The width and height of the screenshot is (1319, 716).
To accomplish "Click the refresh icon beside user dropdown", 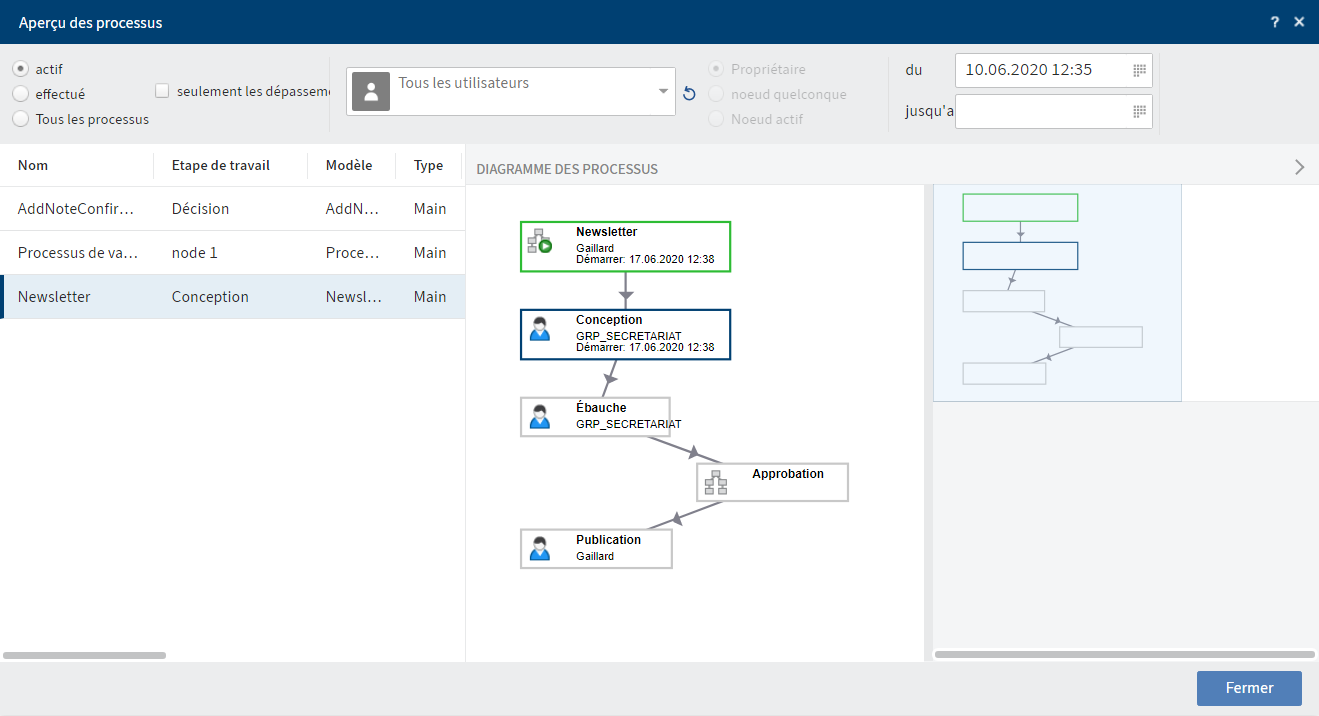I will pyautogui.click(x=689, y=93).
